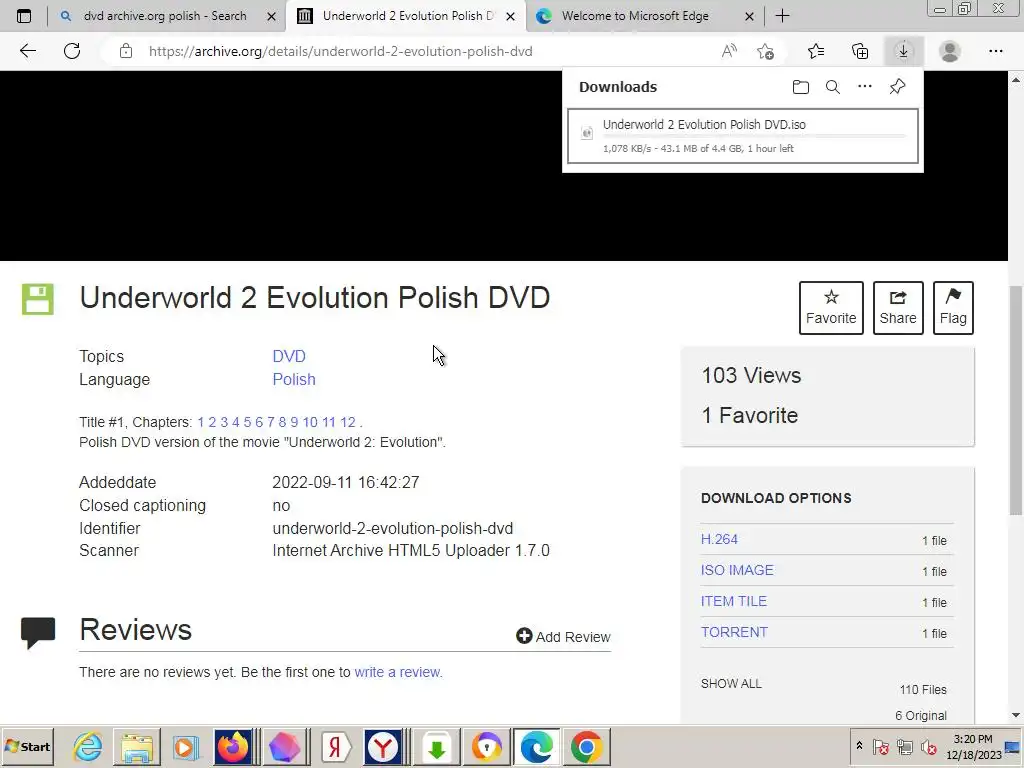The image size is (1024, 768).
Task: Open Underworld 2 Evolution Polish DVD.iso download
Action: [743, 136]
